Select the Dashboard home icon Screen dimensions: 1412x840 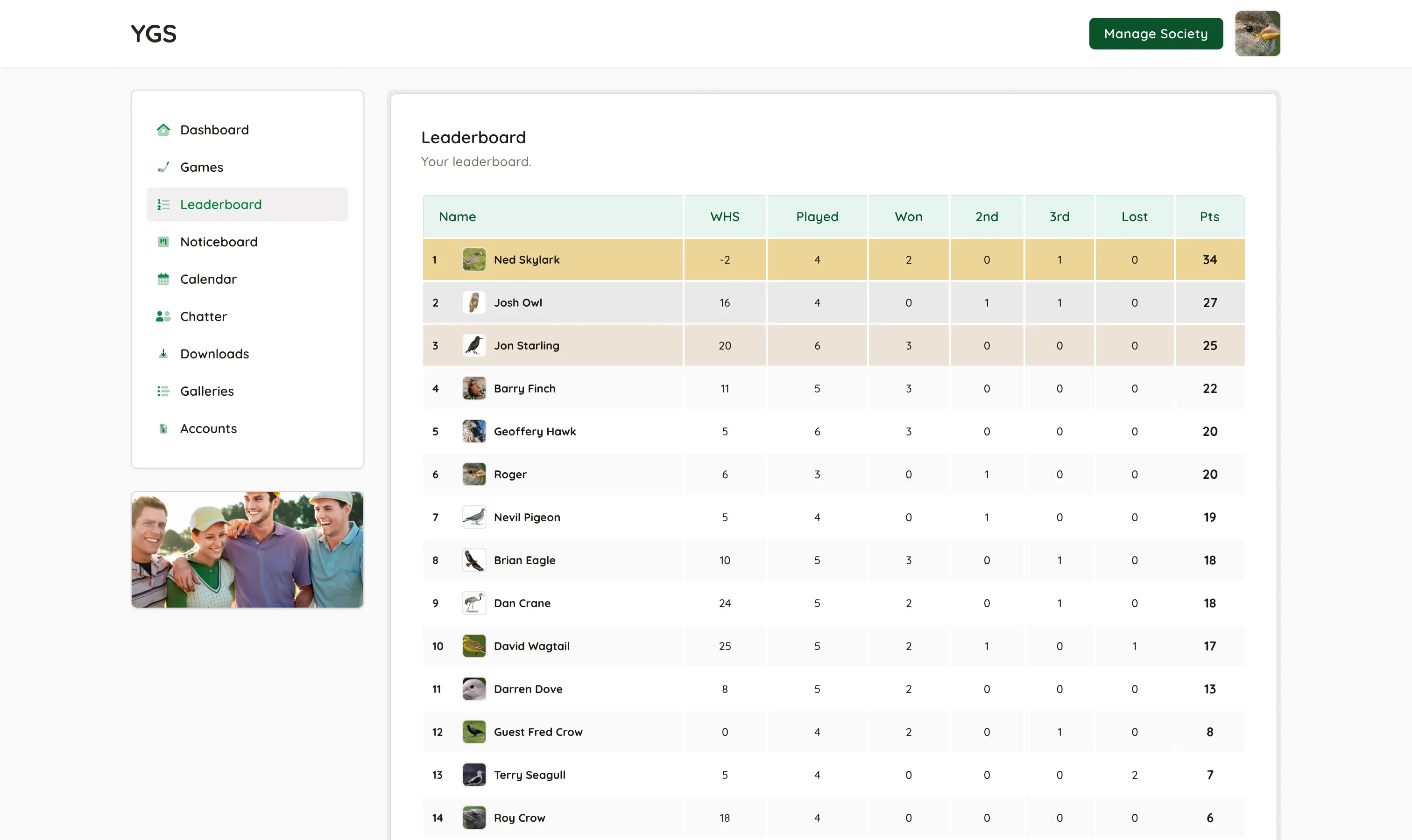click(164, 129)
